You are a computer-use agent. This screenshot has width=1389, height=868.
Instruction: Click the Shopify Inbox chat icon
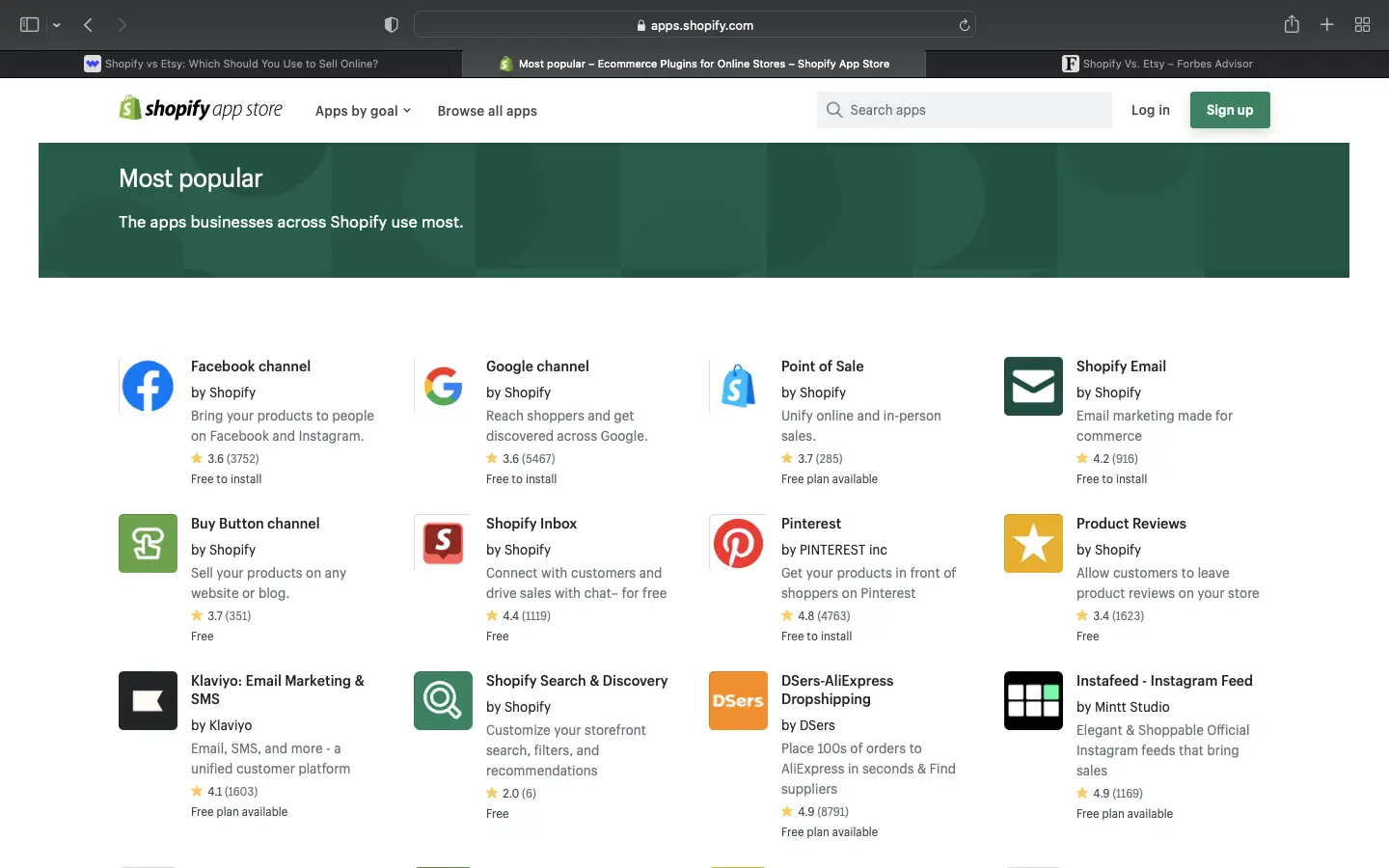pos(443,543)
